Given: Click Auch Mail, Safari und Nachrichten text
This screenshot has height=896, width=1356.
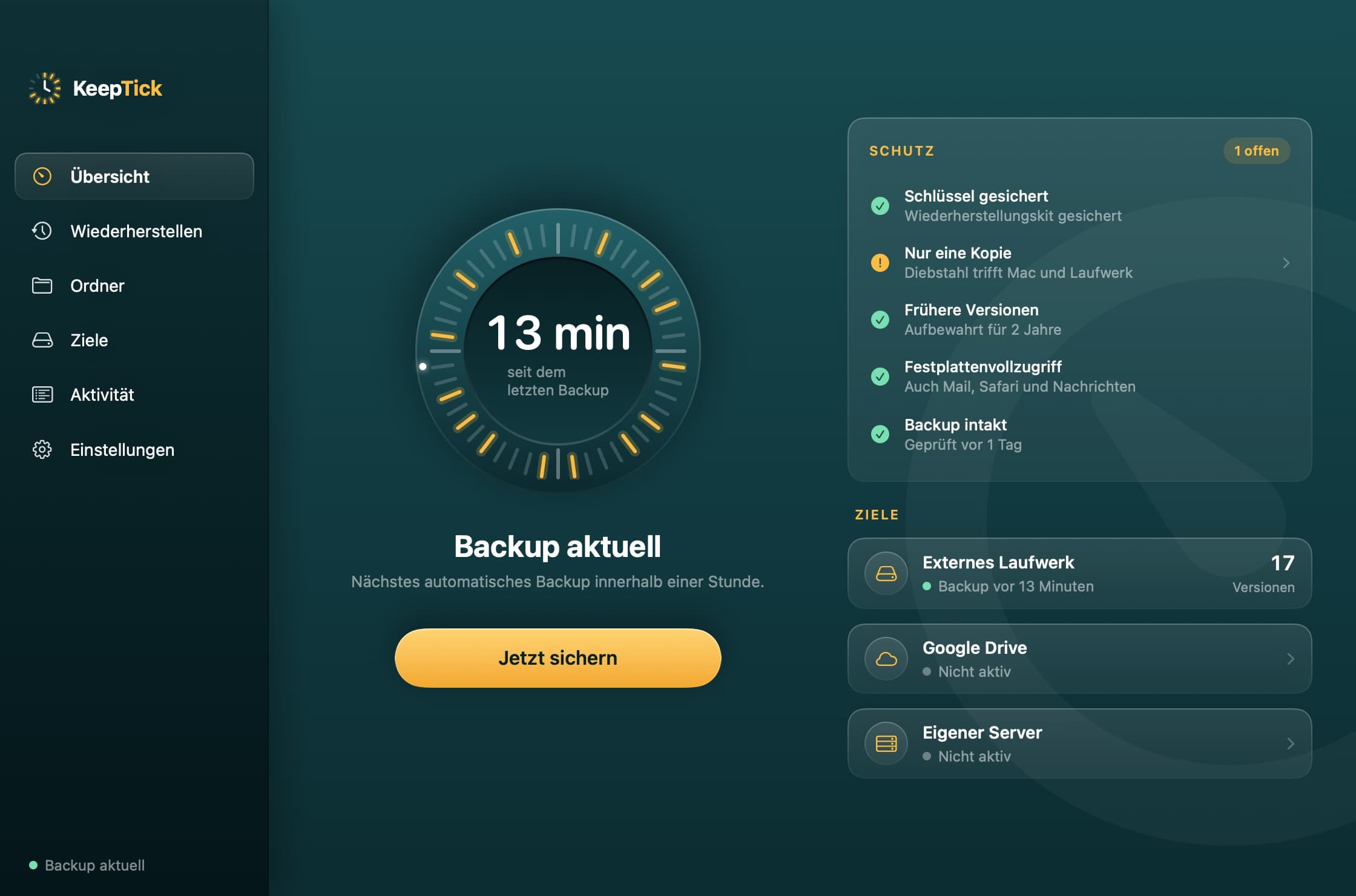Looking at the screenshot, I should tap(1019, 386).
